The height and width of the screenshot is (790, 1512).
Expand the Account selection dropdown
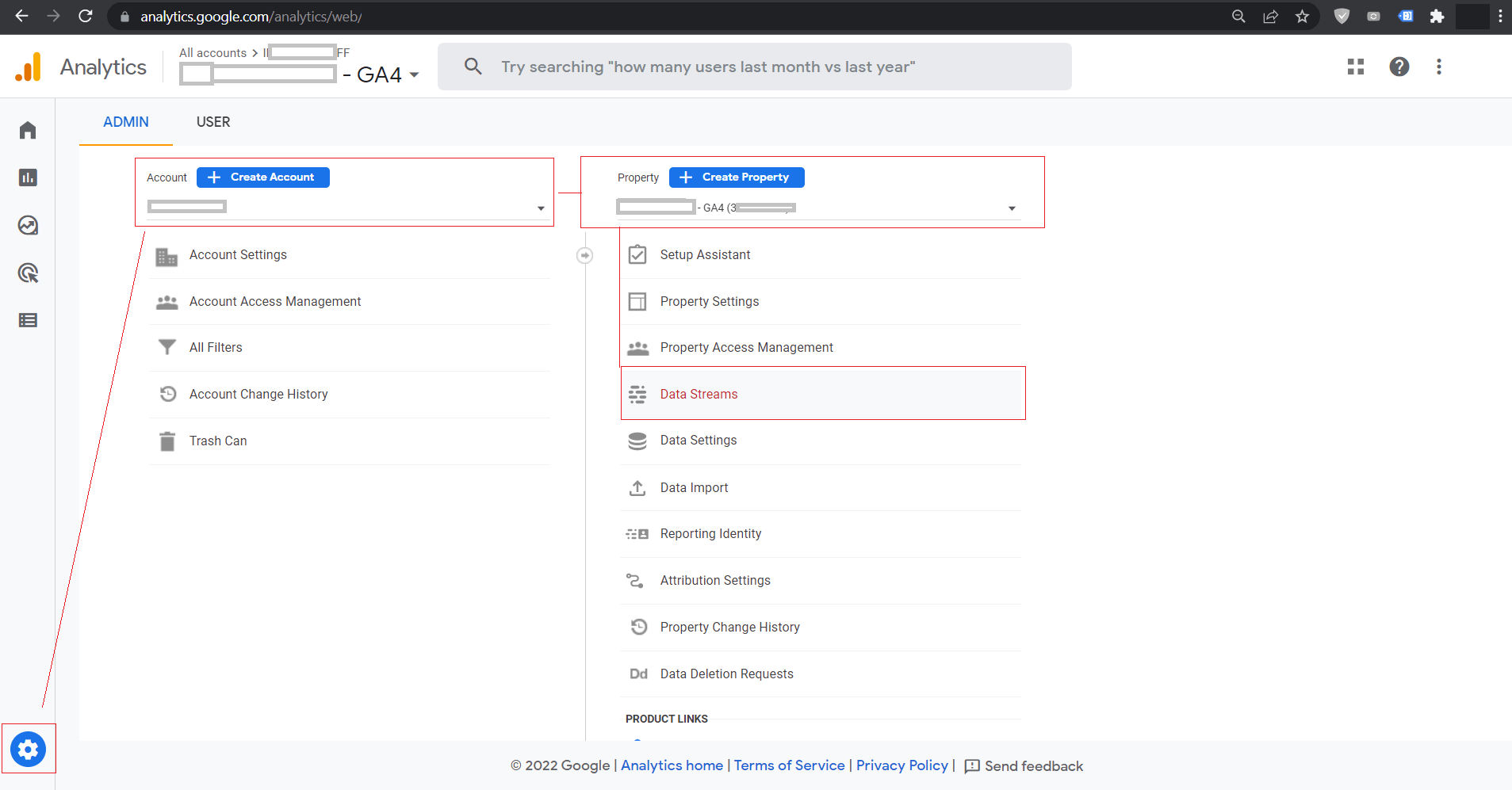pyautogui.click(x=541, y=208)
